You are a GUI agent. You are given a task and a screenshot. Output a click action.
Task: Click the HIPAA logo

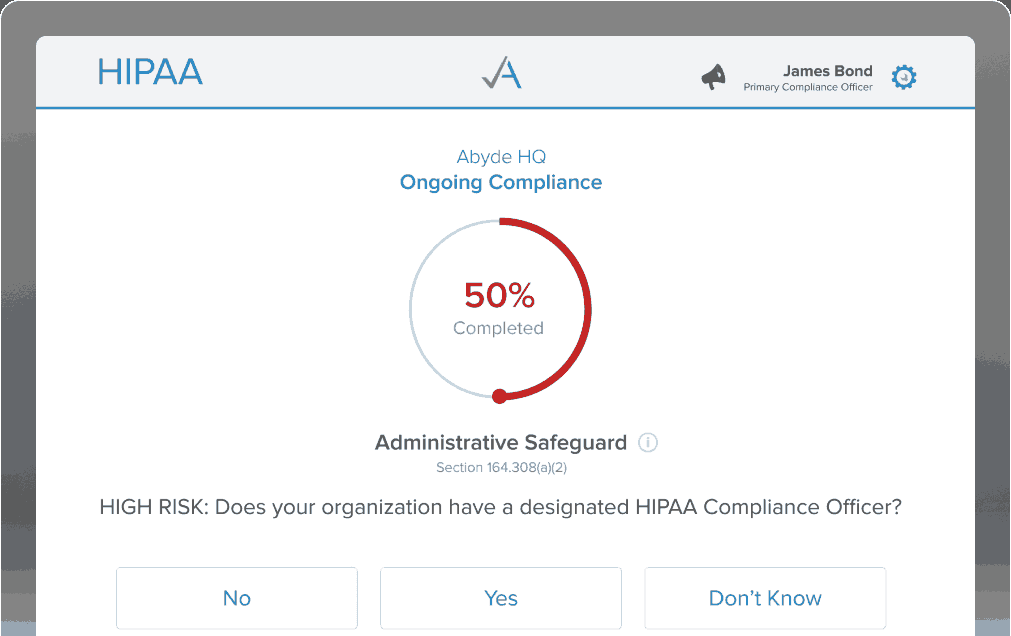(x=150, y=72)
